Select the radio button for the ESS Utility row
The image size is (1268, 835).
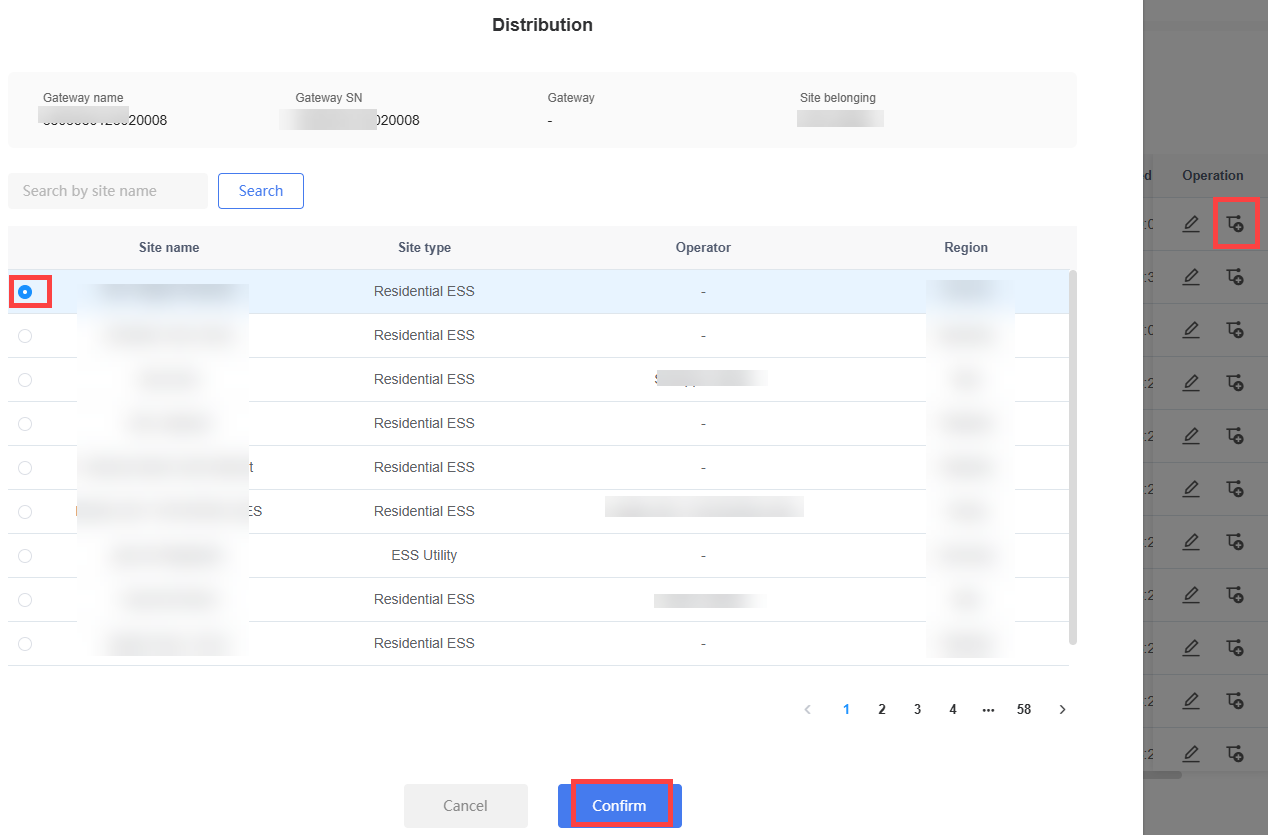tap(25, 556)
